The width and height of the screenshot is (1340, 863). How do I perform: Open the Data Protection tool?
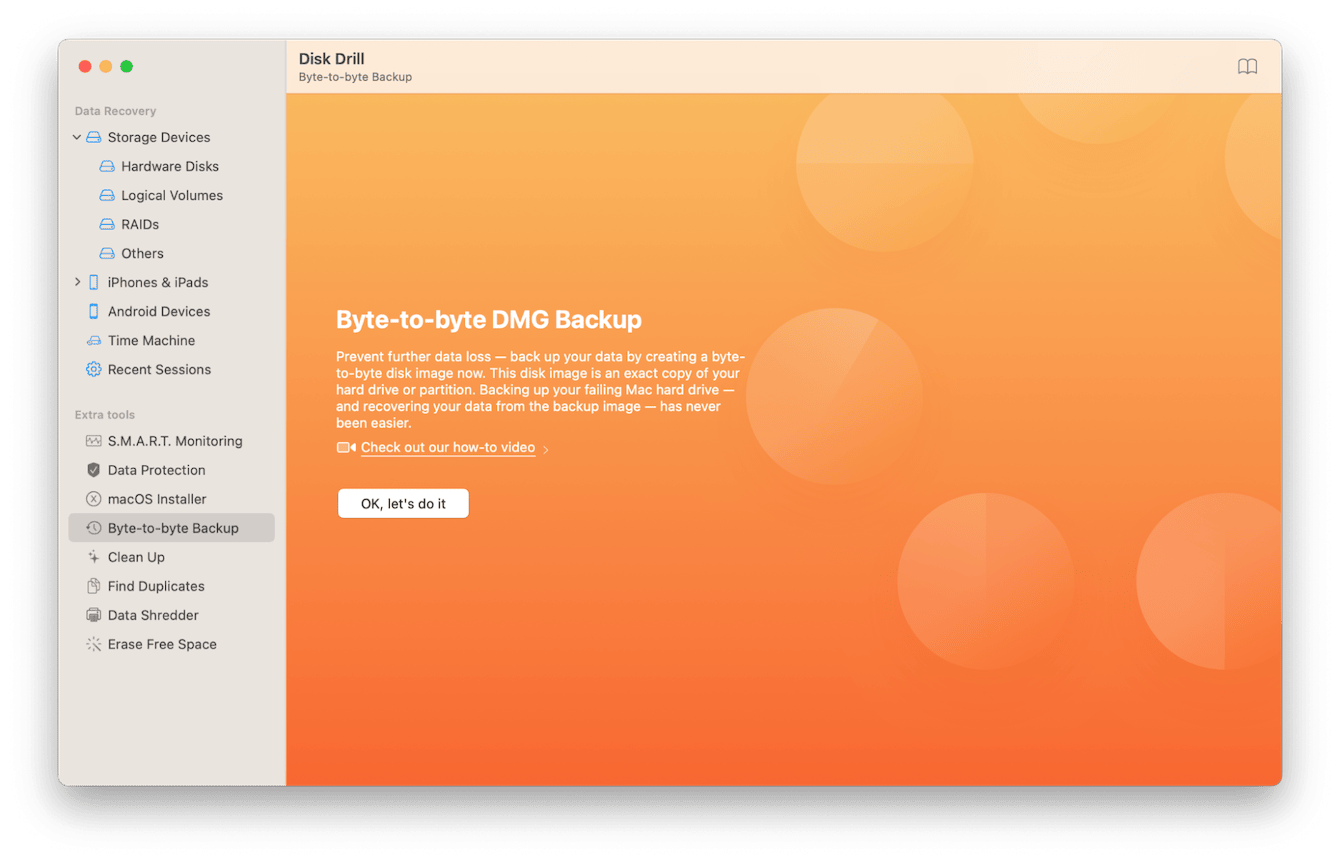click(154, 470)
